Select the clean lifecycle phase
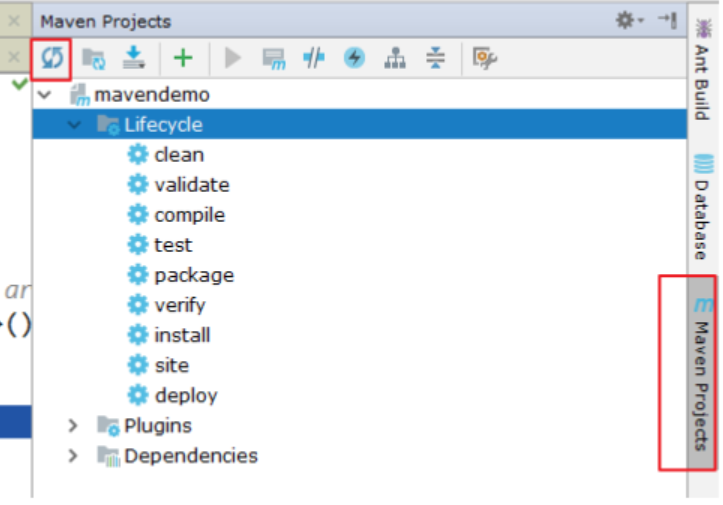Image resolution: width=723 pixels, height=505 pixels. (x=179, y=155)
